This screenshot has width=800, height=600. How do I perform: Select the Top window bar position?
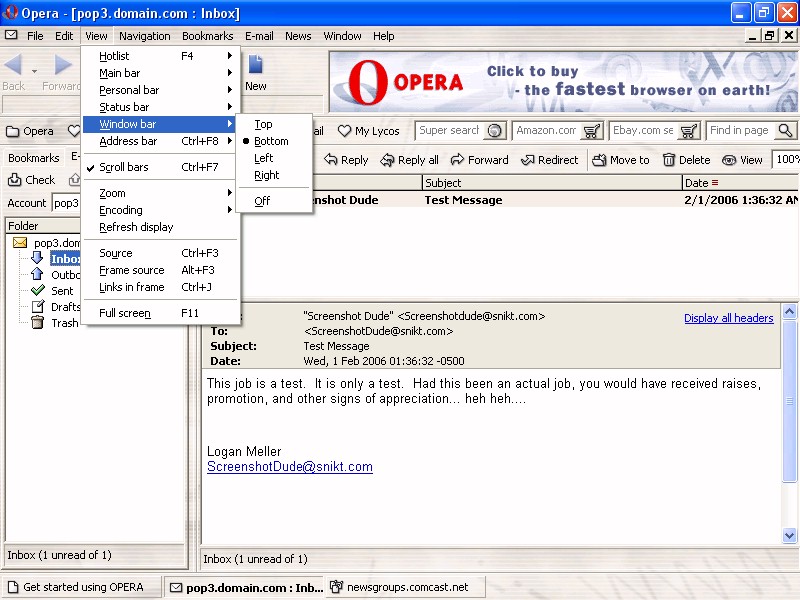pos(263,125)
